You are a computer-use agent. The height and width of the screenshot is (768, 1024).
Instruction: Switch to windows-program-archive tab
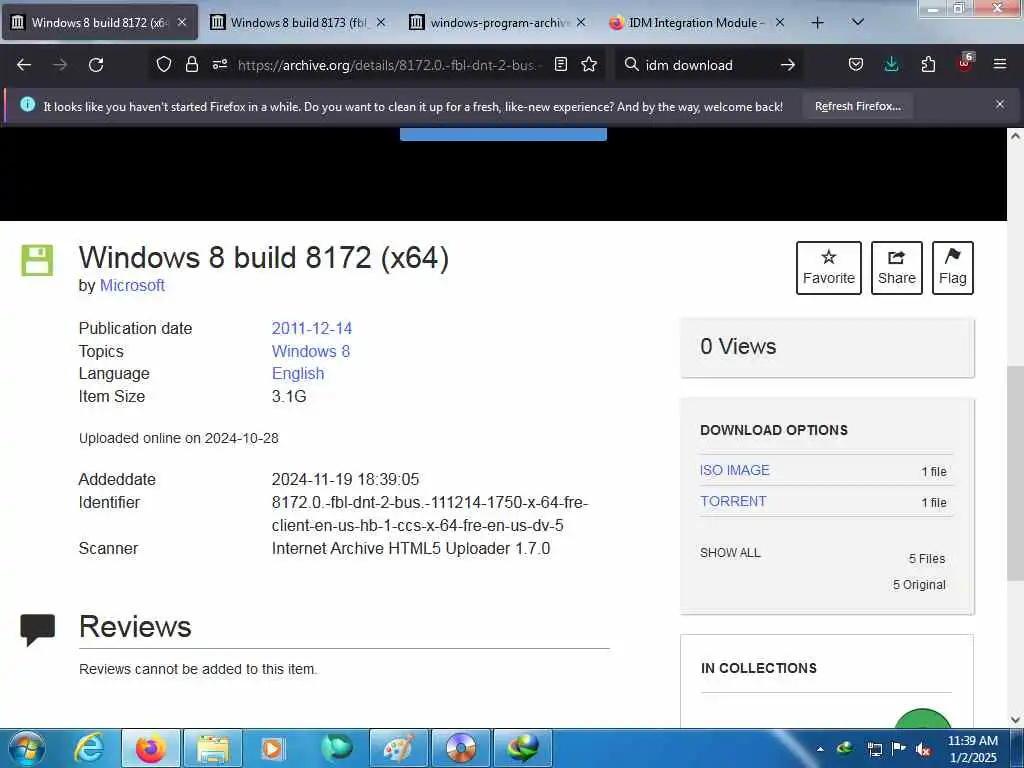point(499,23)
